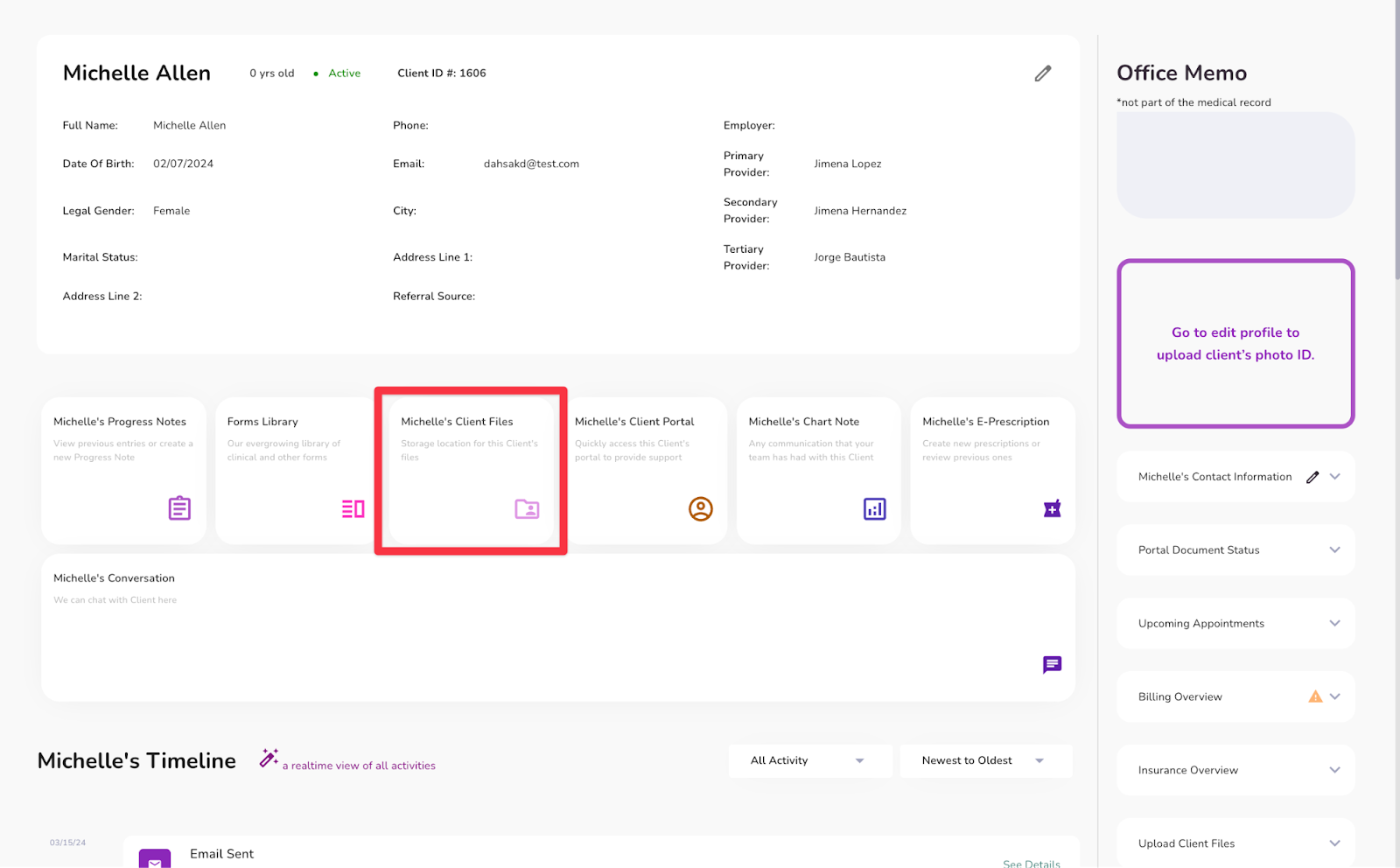Click the chat bubble in Michelle's Conversation

pyautogui.click(x=1052, y=665)
